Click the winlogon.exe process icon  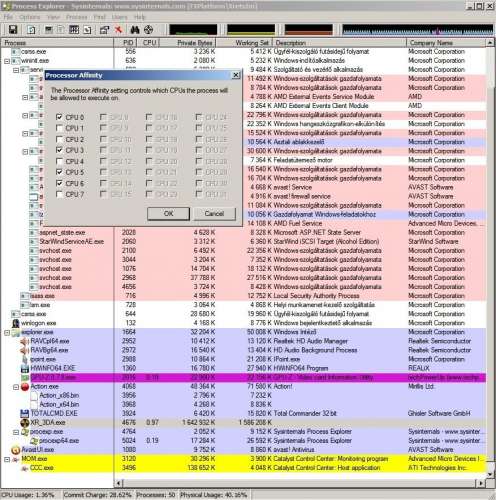tap(16, 323)
